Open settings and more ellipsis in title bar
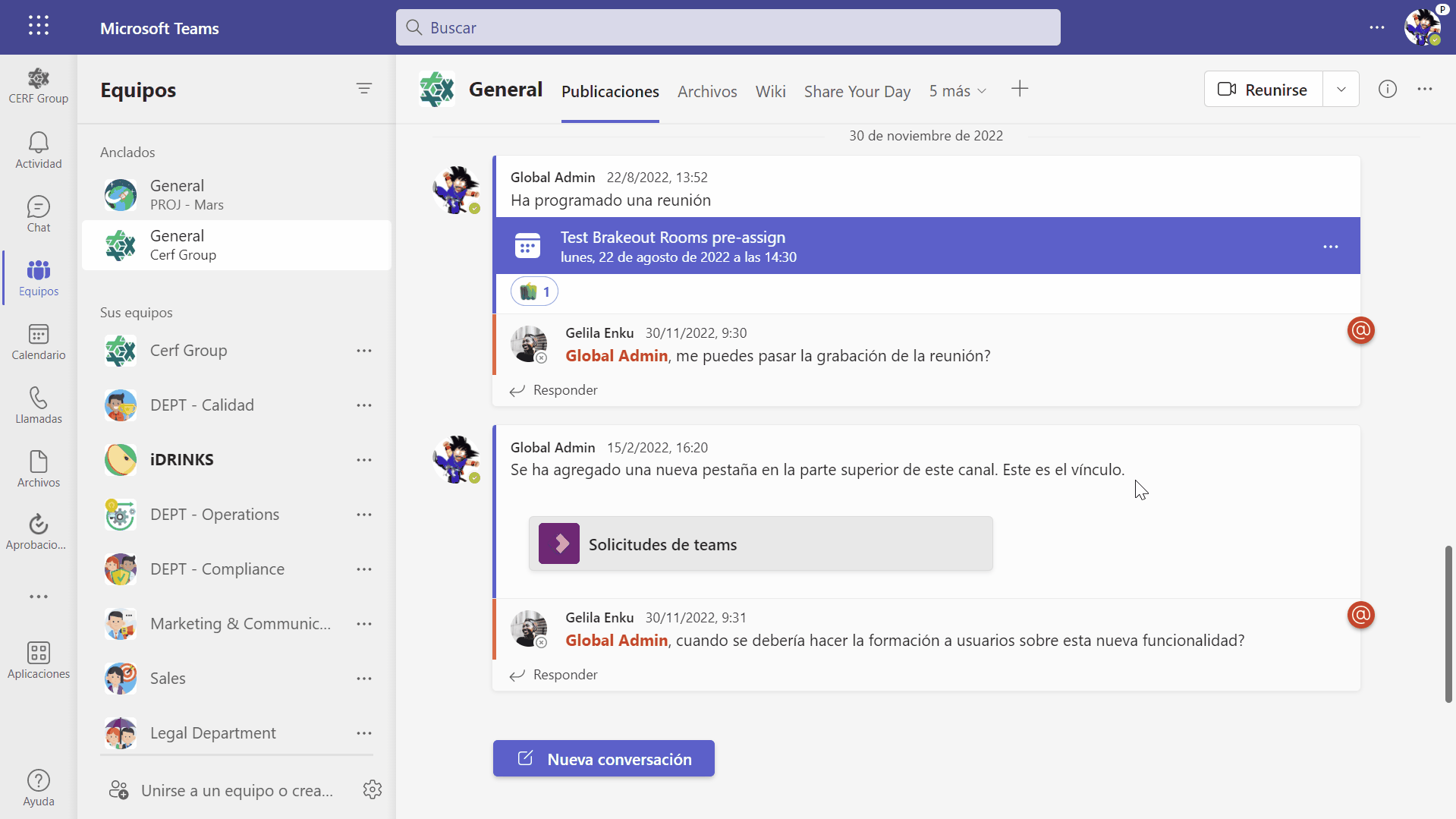Screen dimensions: 1456x819 point(1377,27)
